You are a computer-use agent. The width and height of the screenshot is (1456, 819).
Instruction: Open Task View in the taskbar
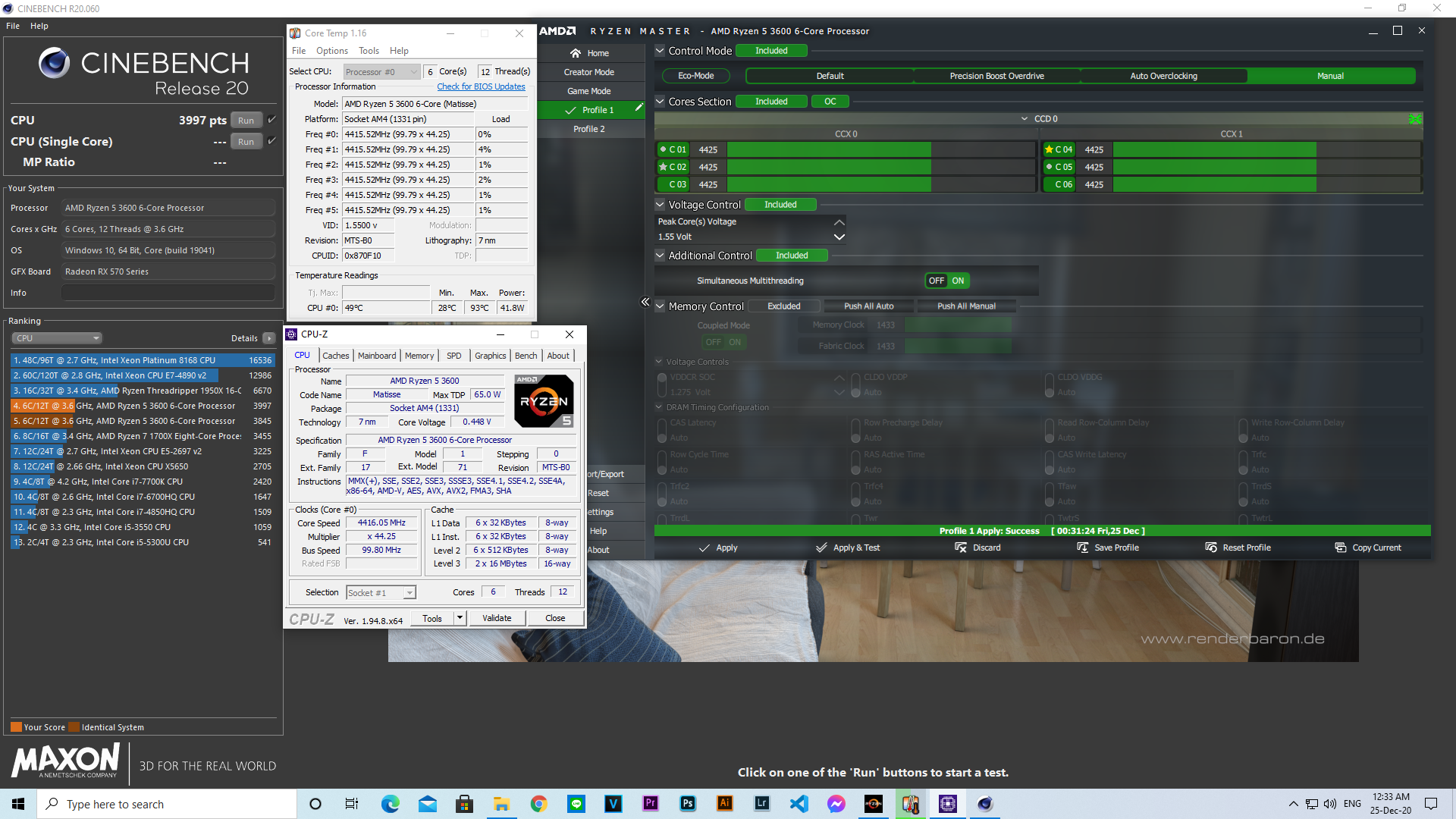point(352,804)
